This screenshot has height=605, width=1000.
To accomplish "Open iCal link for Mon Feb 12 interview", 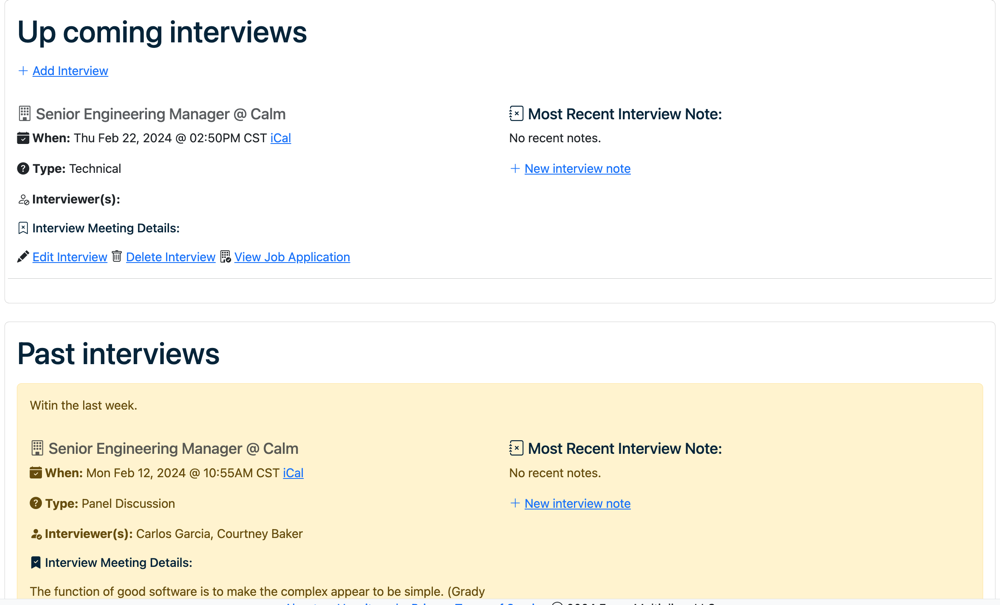I will point(293,473).
